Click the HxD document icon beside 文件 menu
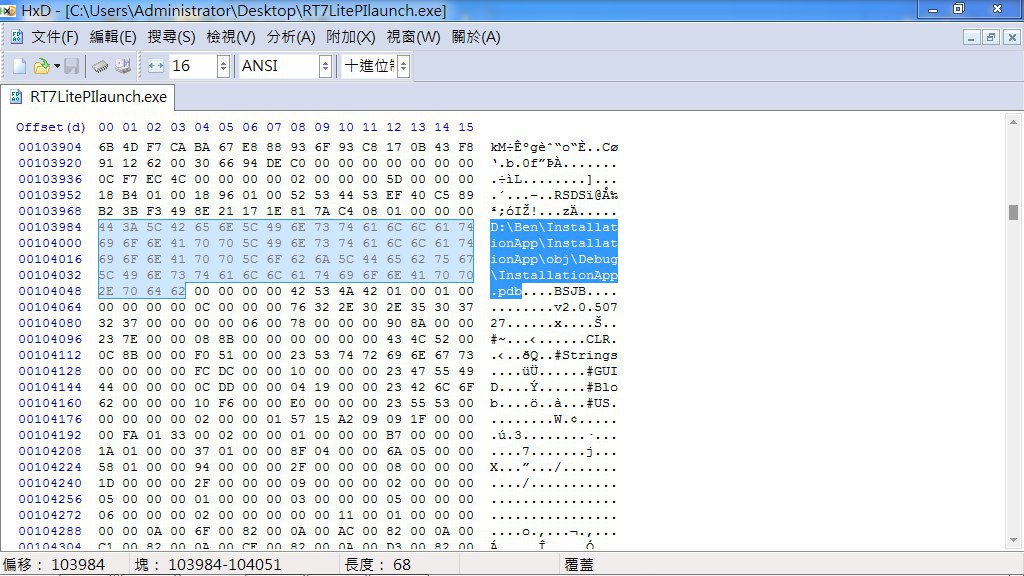1024x576 pixels. [17, 37]
